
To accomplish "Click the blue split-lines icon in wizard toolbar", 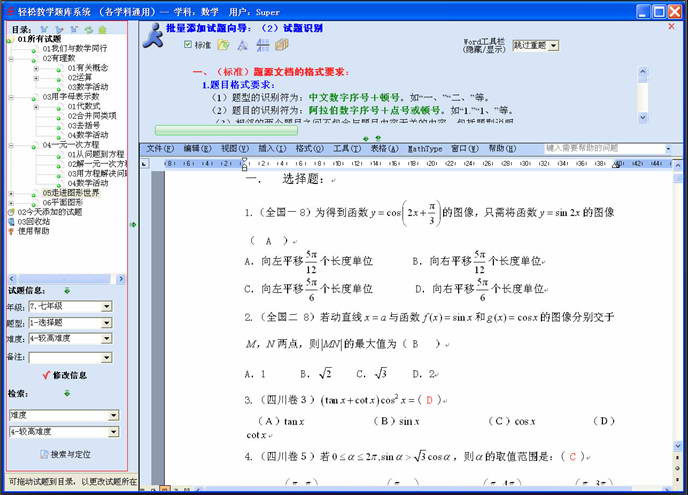I will click(x=262, y=45).
